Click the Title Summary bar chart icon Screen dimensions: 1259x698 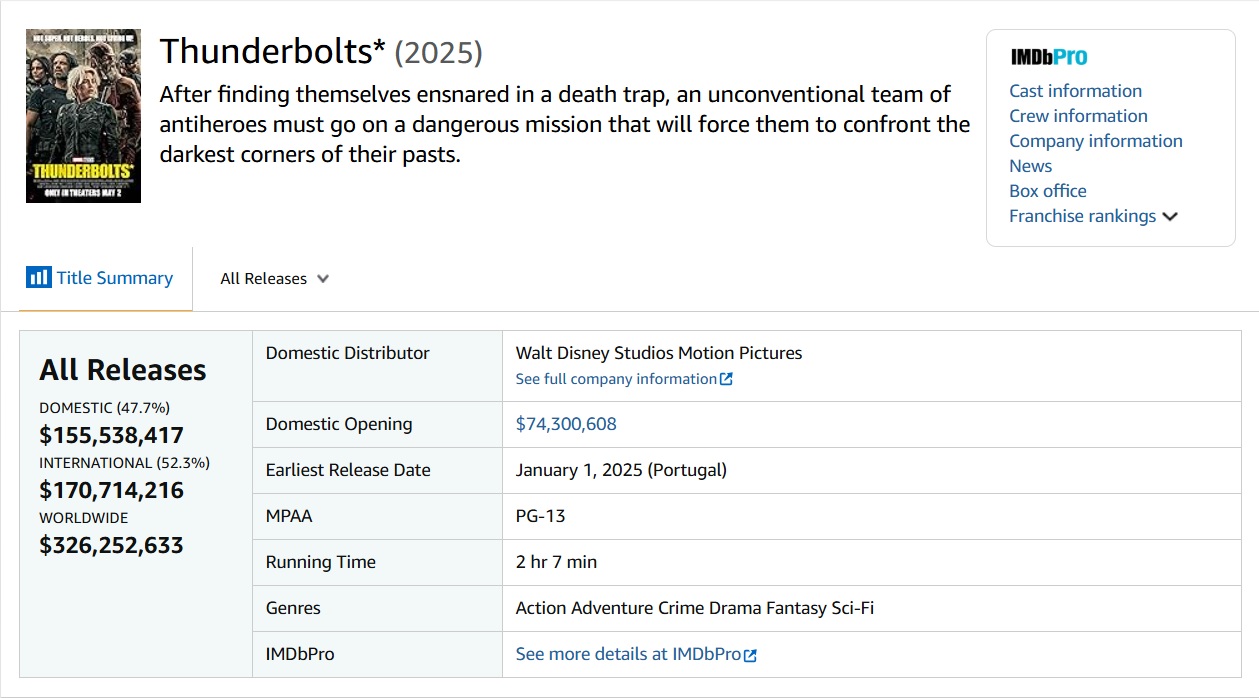[38, 277]
